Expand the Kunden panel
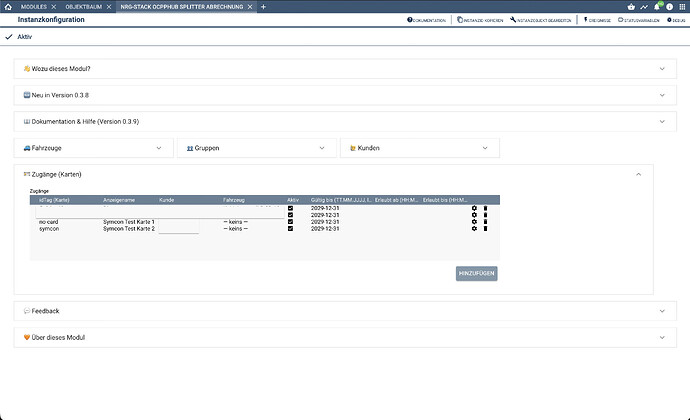690x420 pixels. 420,148
